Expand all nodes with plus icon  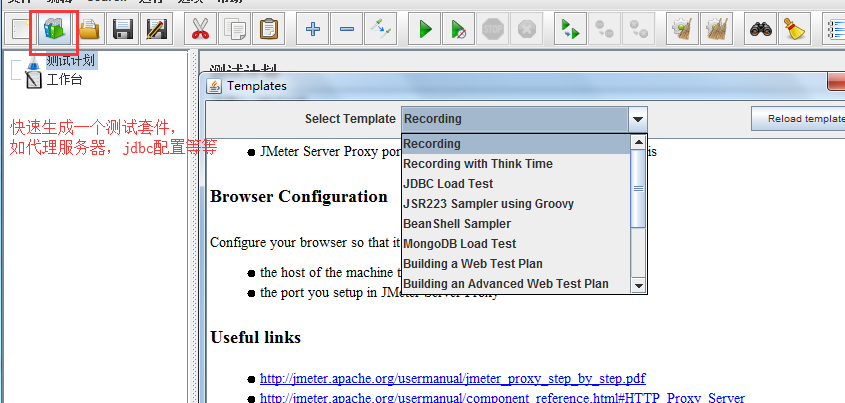click(x=313, y=29)
